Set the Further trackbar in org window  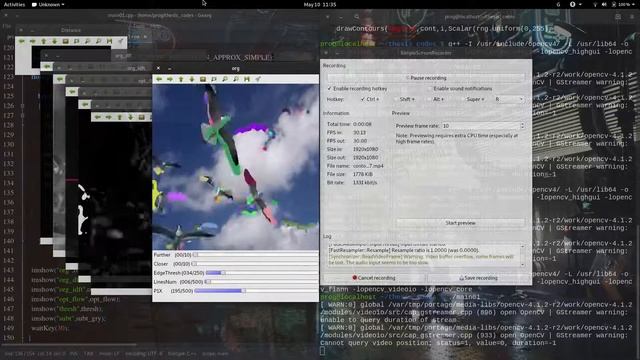tap(256, 255)
